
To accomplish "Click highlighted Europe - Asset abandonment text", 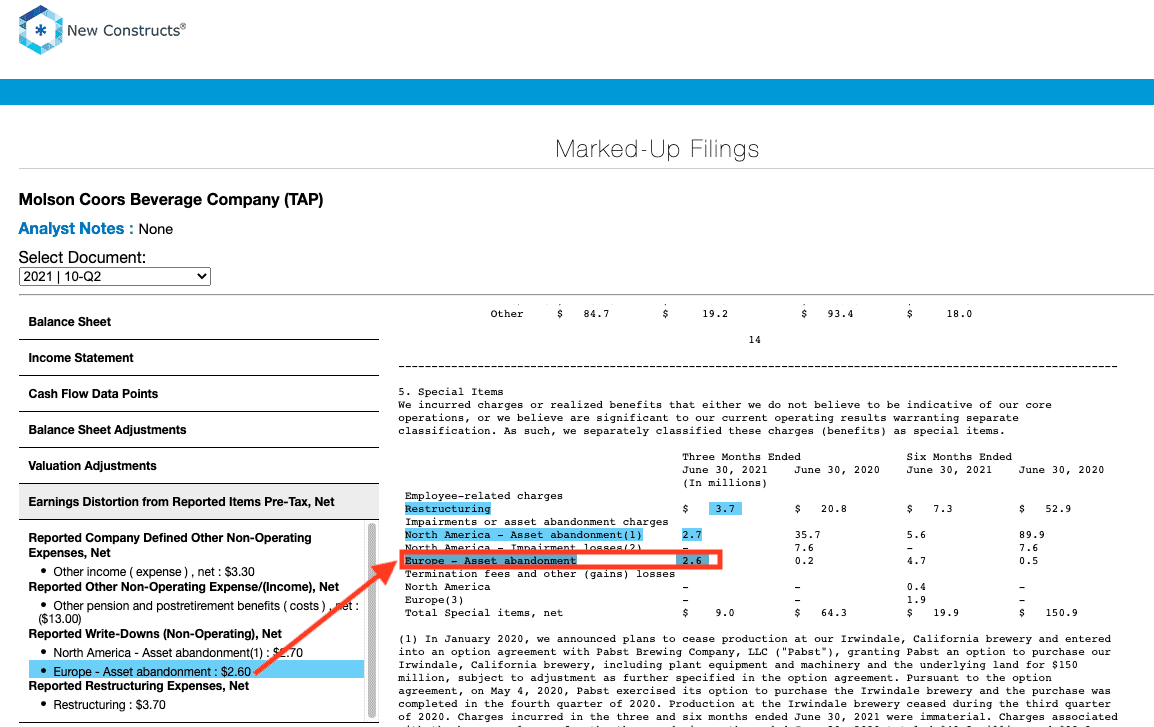I will [x=490, y=561].
